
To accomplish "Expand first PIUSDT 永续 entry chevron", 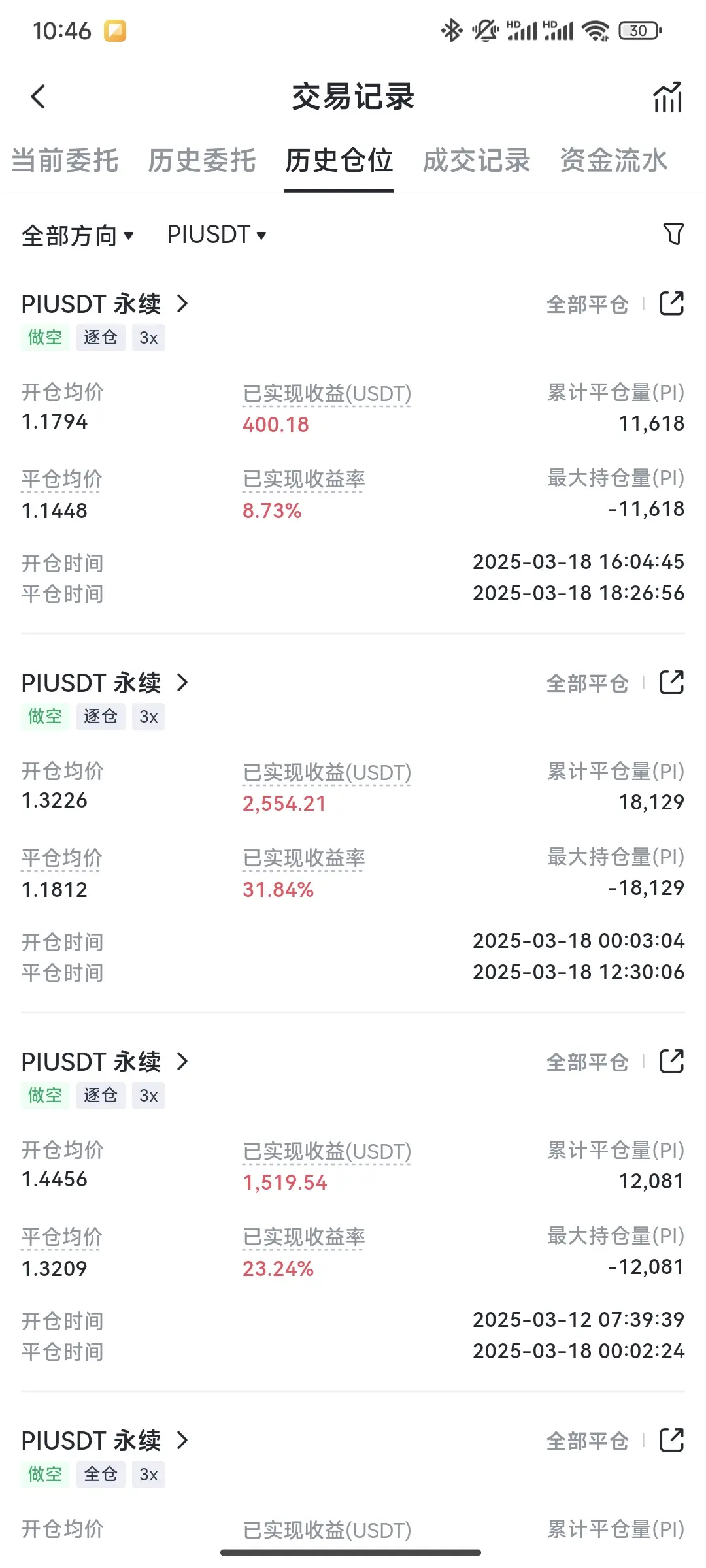I will click(182, 303).
